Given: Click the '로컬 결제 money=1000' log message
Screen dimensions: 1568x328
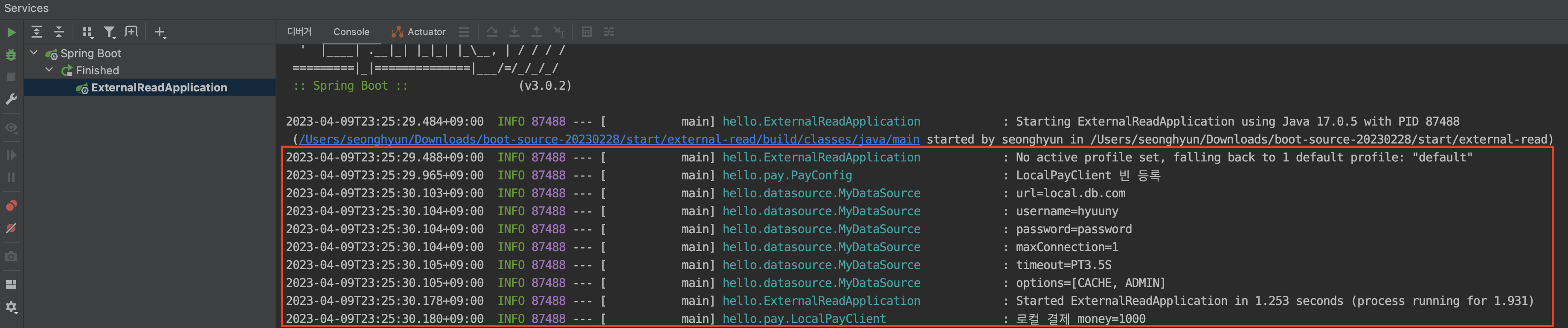Looking at the screenshot, I should coord(1080,319).
